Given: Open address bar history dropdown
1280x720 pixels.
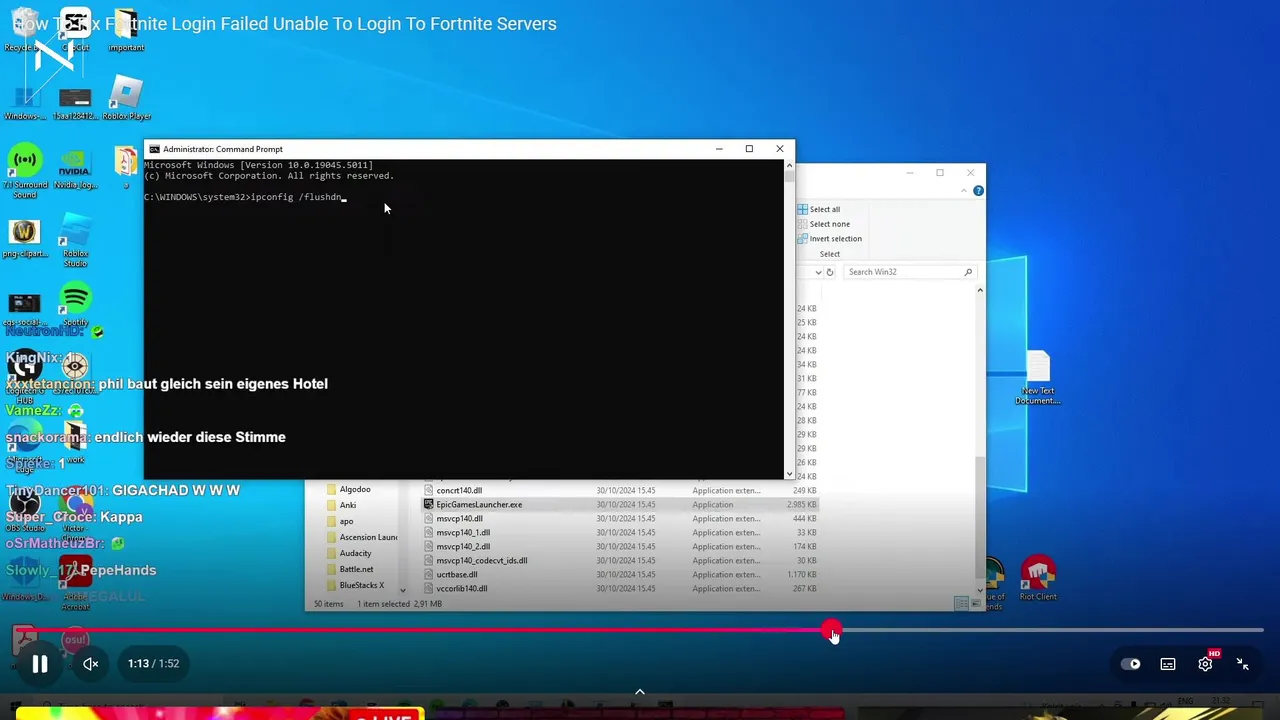Looking at the screenshot, I should [x=818, y=272].
